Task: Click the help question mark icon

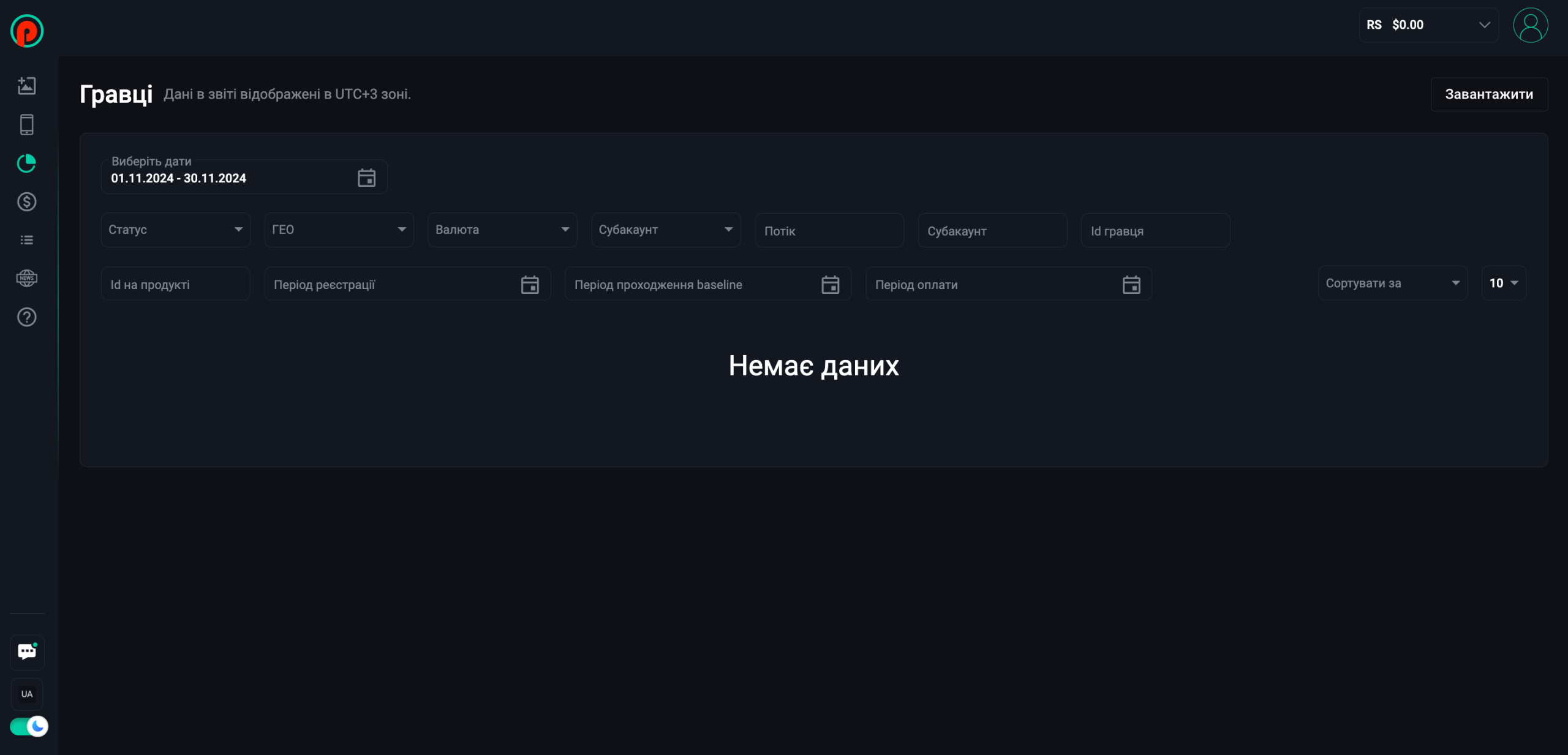Action: pos(26,317)
